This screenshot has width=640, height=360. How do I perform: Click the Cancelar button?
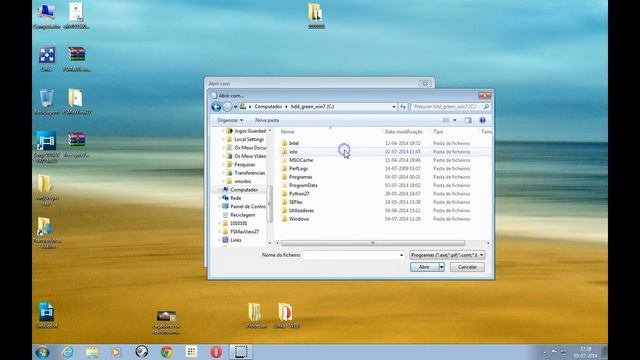point(467,267)
